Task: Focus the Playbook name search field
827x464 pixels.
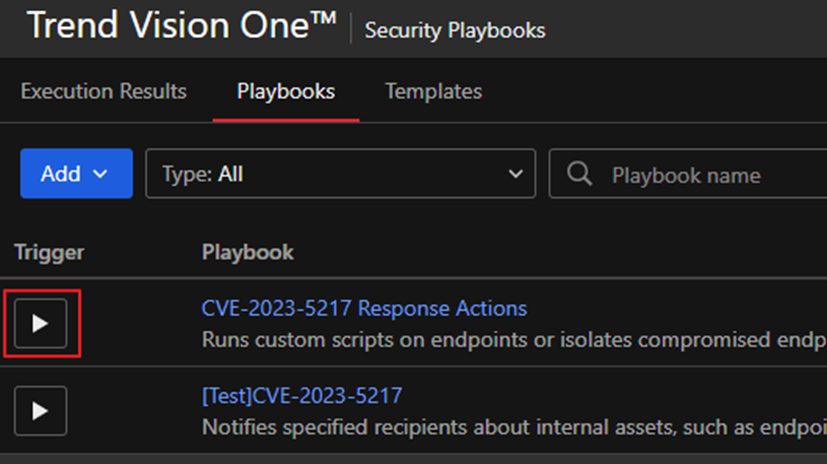Action: pyautogui.click(x=700, y=175)
